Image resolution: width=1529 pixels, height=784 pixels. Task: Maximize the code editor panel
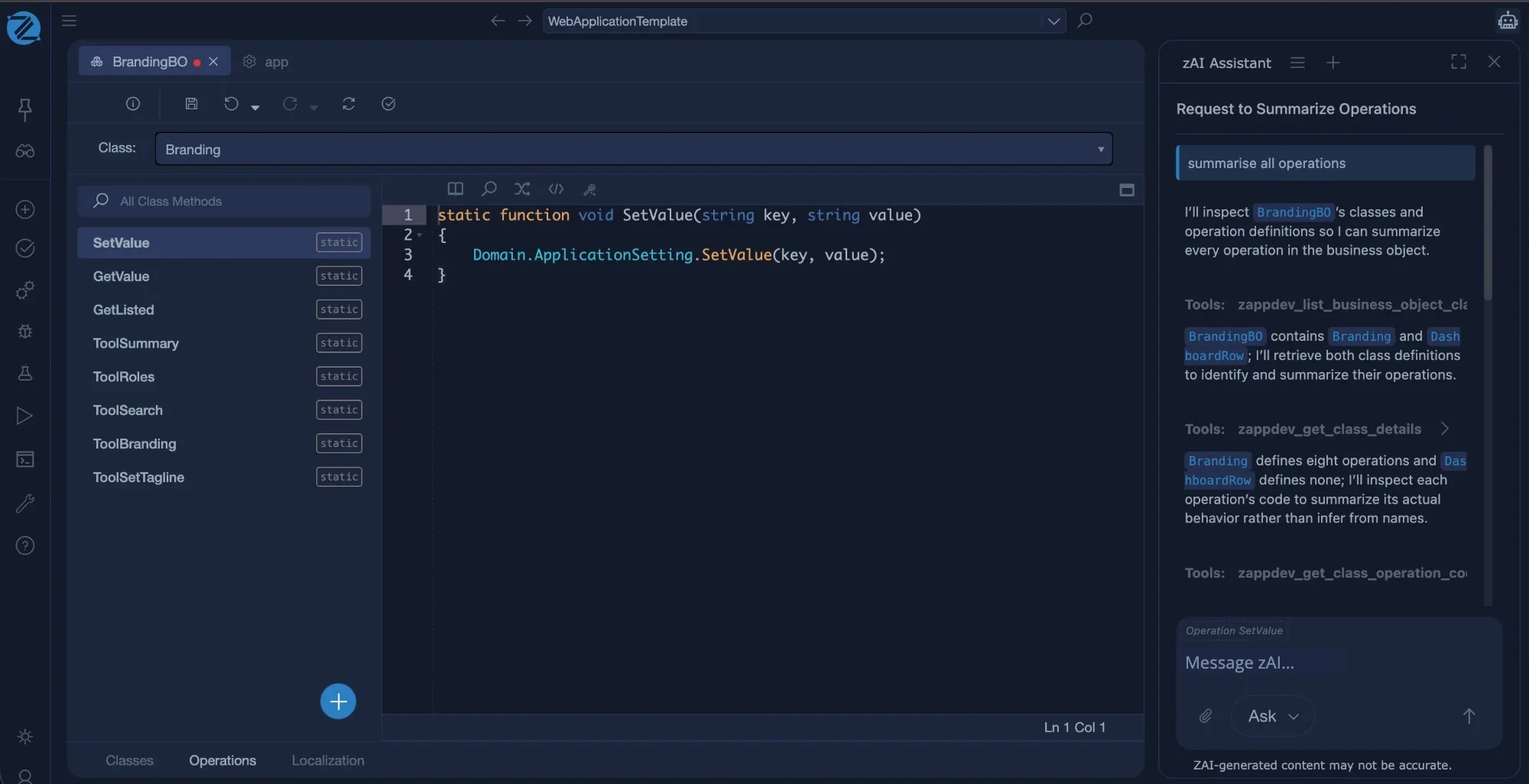(1127, 190)
